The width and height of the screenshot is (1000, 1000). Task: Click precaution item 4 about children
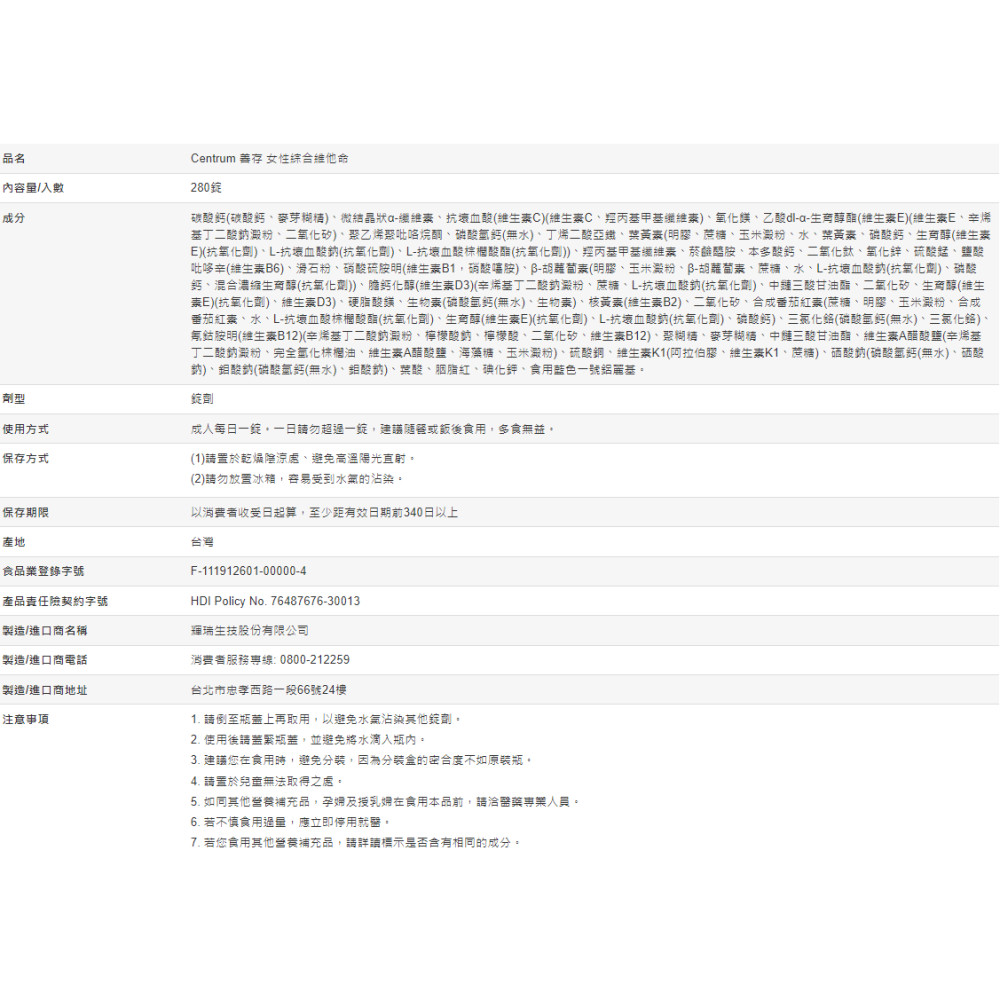(x=267, y=781)
